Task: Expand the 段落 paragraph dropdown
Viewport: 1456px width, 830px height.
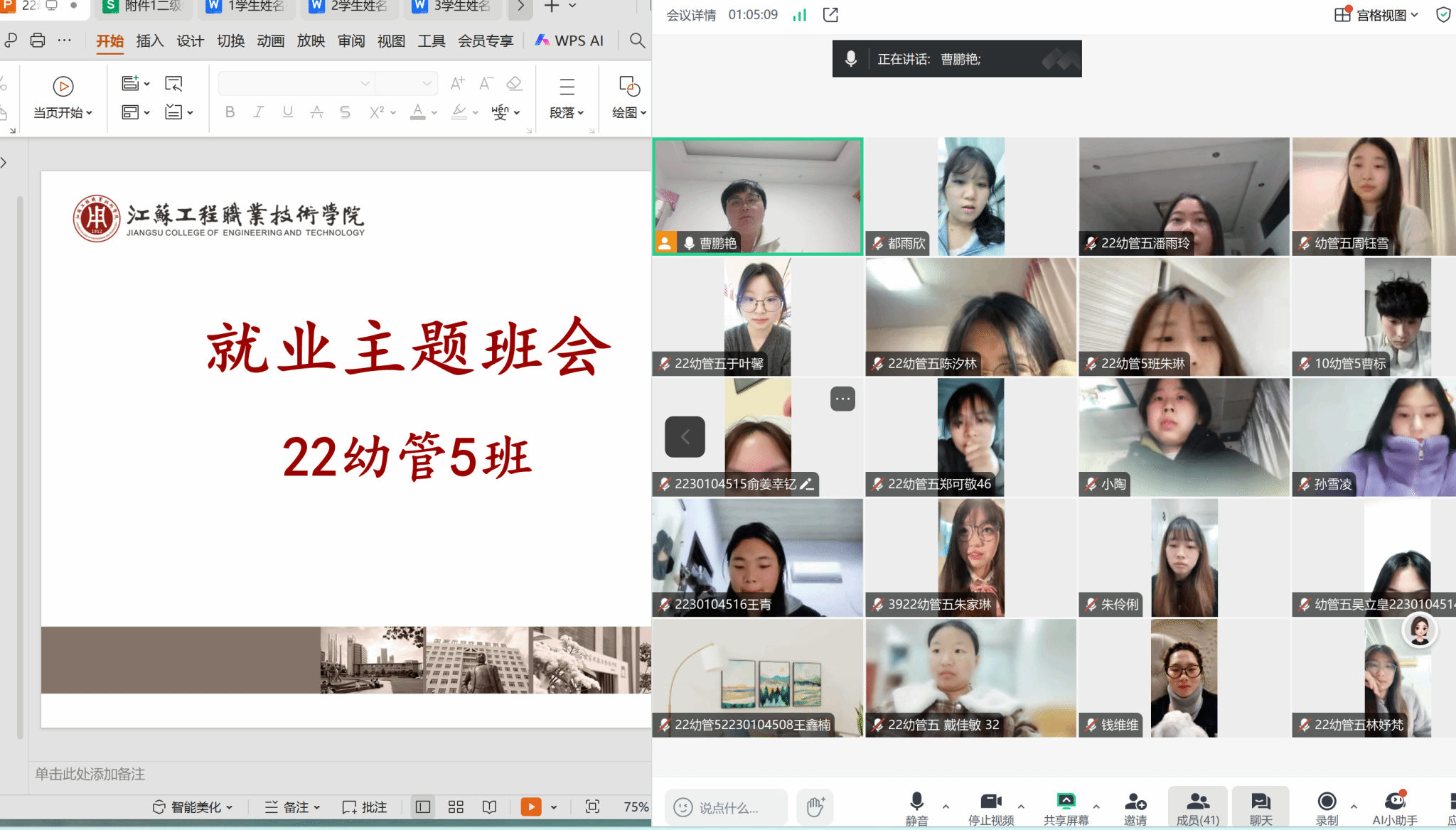Action: pos(567,112)
